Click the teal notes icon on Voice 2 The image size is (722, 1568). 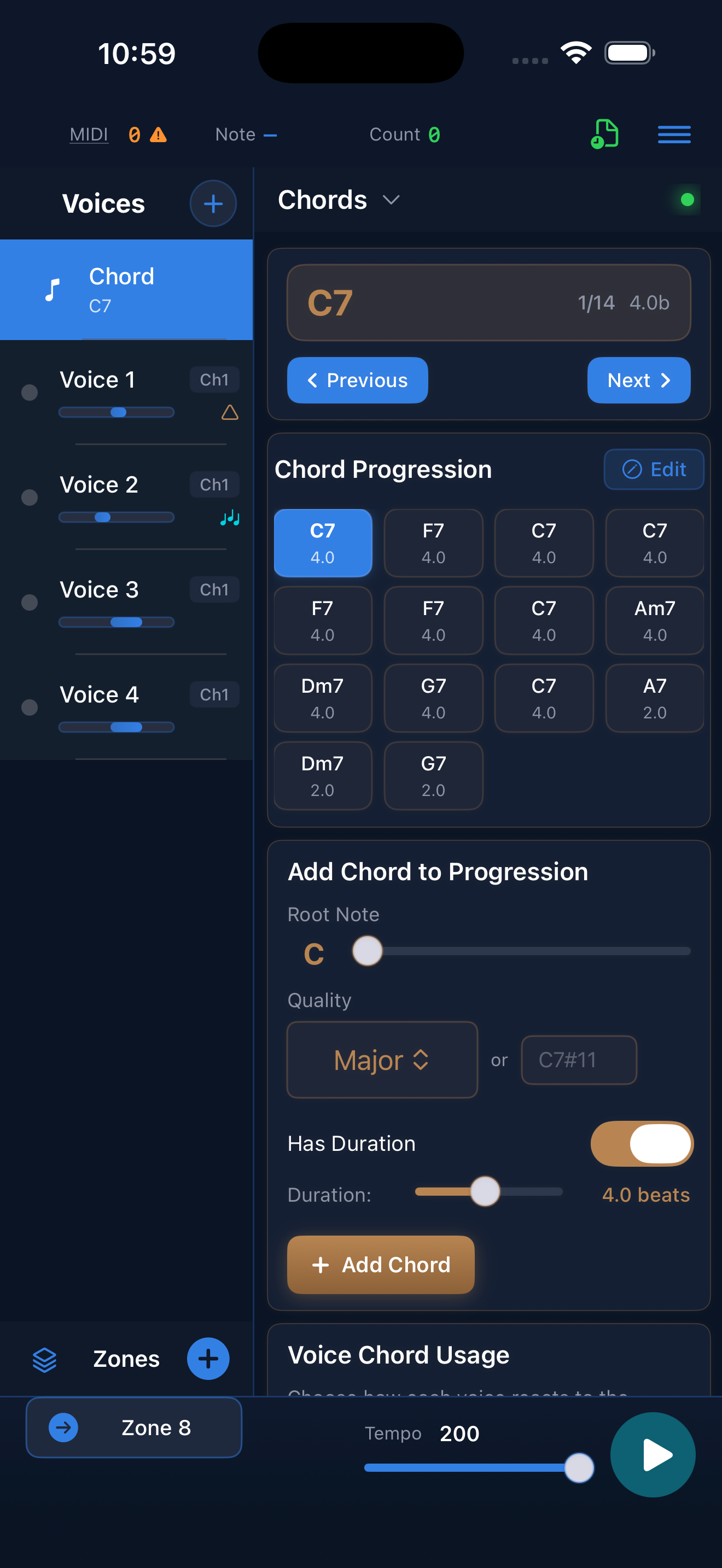tap(230, 518)
